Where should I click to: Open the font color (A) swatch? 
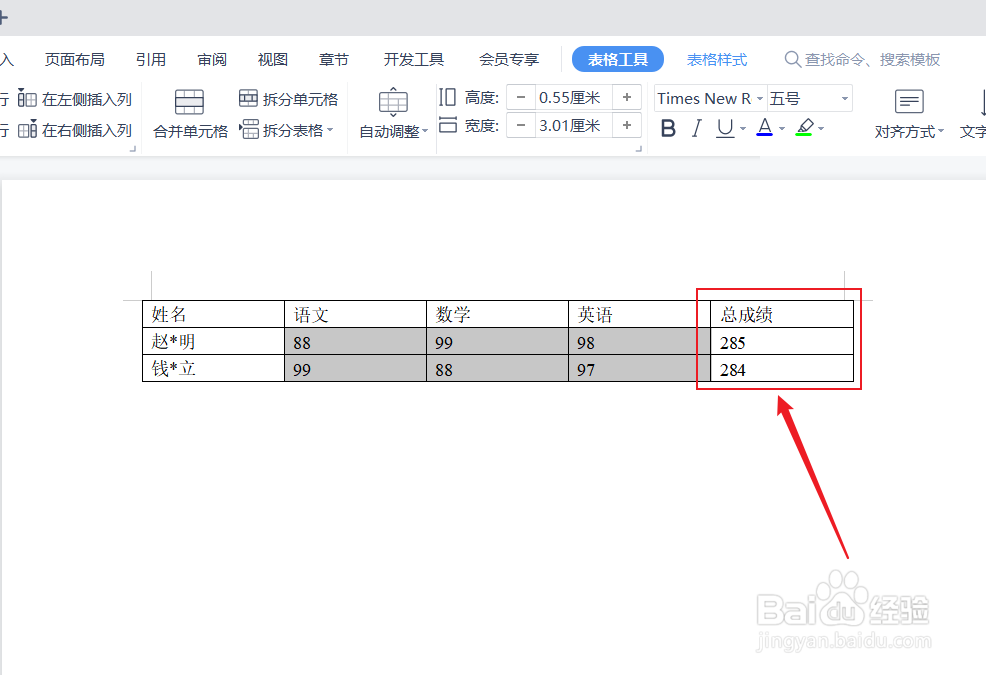pos(763,128)
